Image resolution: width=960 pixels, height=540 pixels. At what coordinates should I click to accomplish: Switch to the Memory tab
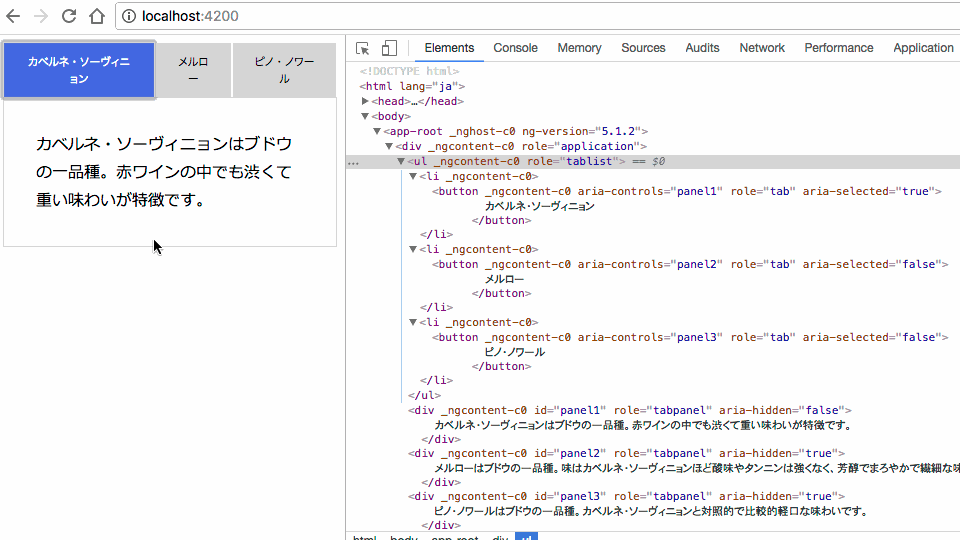(x=579, y=48)
